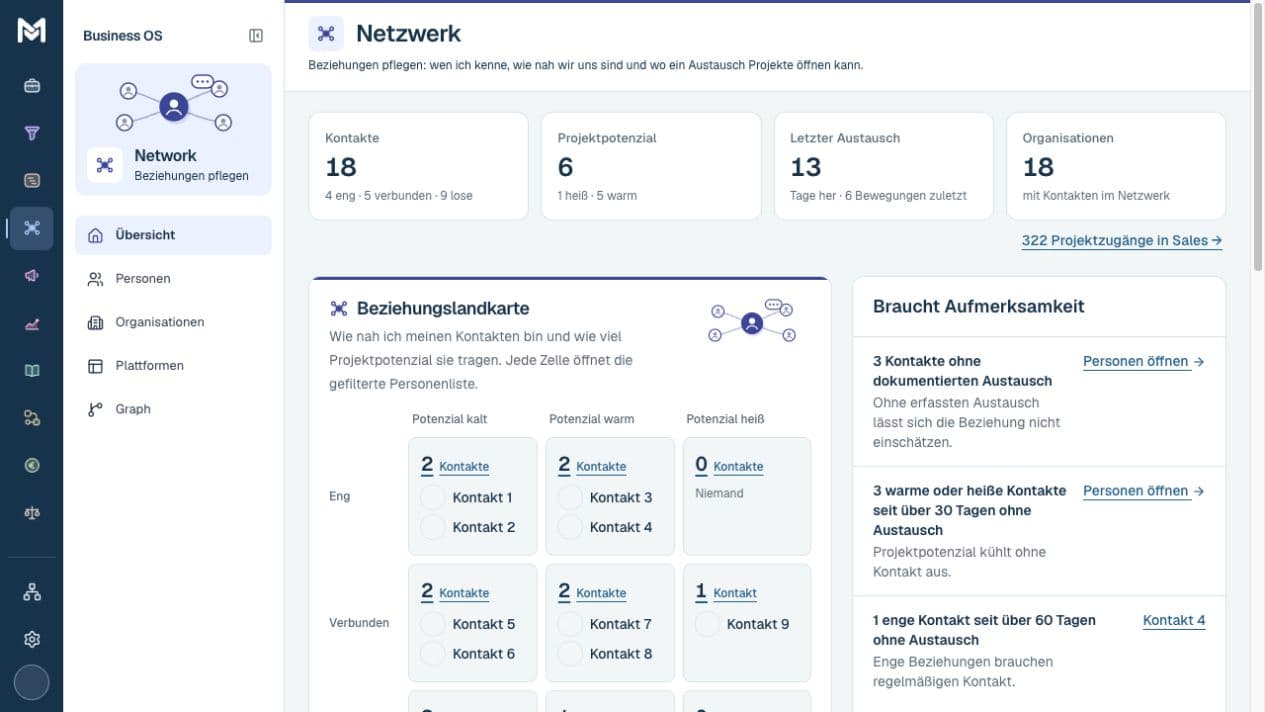1265x712 pixels.
Task: Click the Niemand text in the empty cell
Action: click(719, 493)
